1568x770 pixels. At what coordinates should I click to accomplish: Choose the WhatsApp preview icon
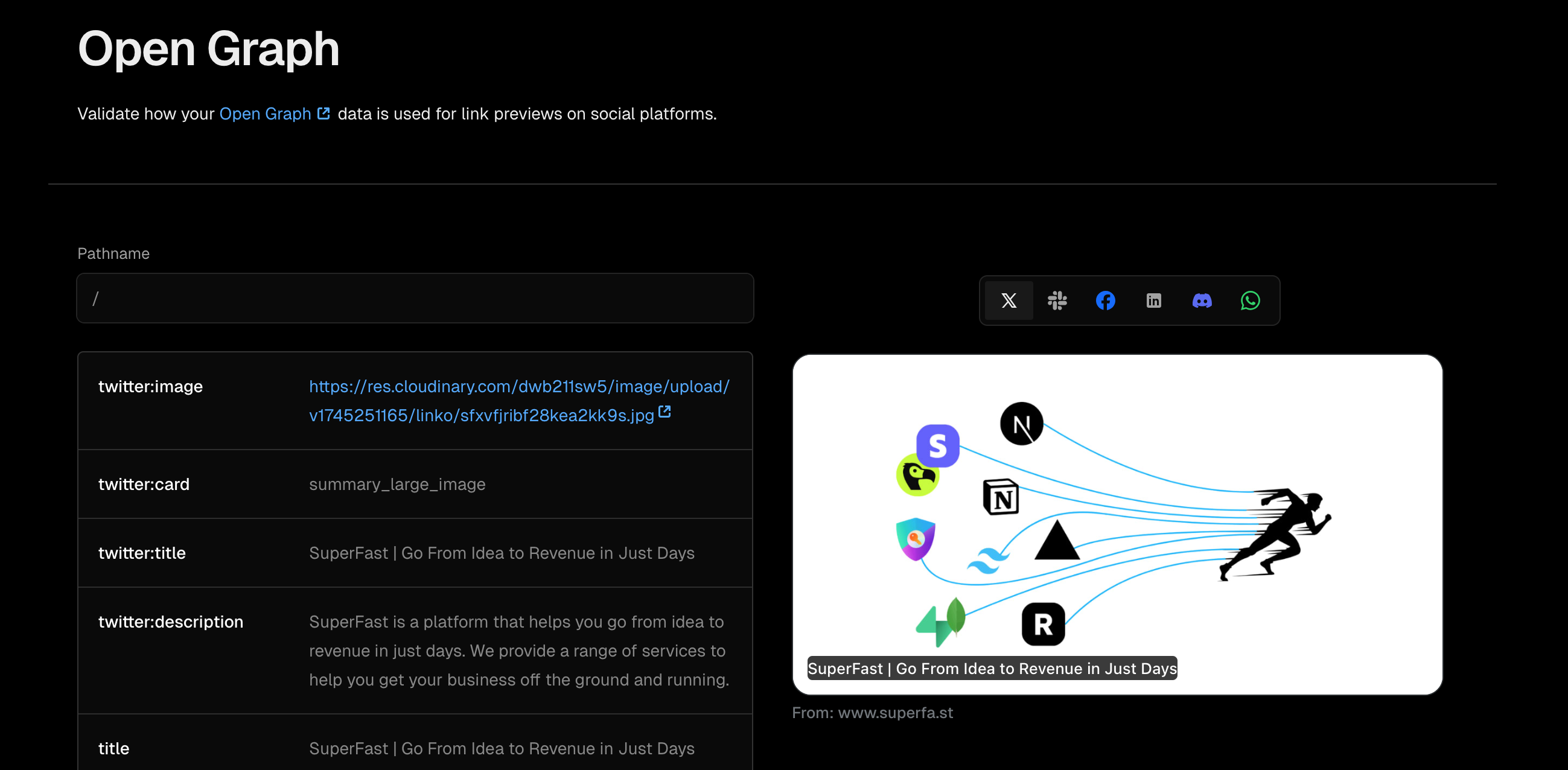(1250, 300)
